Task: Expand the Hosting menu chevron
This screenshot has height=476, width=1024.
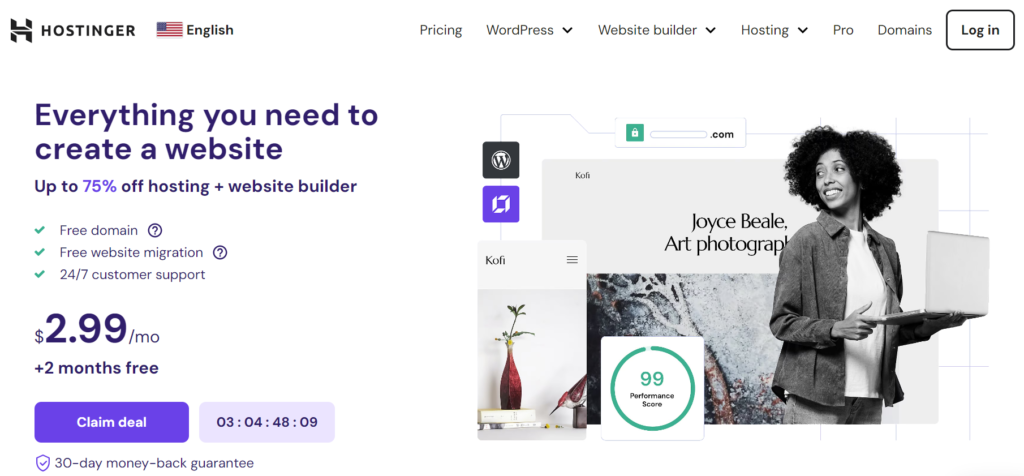Action: [803, 31]
